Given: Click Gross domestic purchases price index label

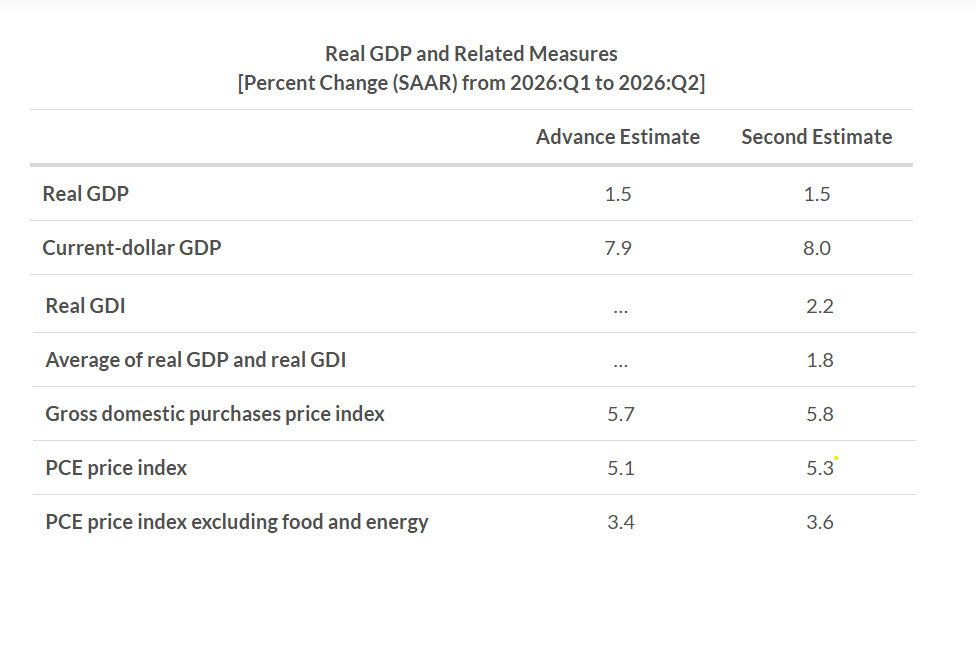Looking at the screenshot, I should 215,414.
